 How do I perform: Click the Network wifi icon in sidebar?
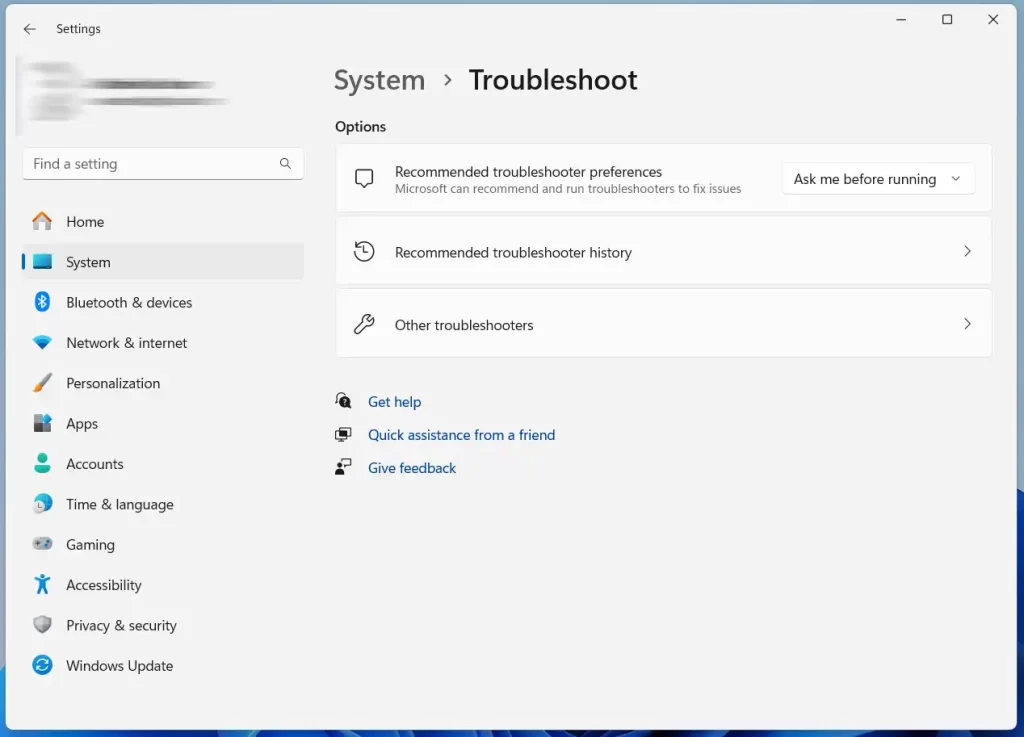coord(42,343)
